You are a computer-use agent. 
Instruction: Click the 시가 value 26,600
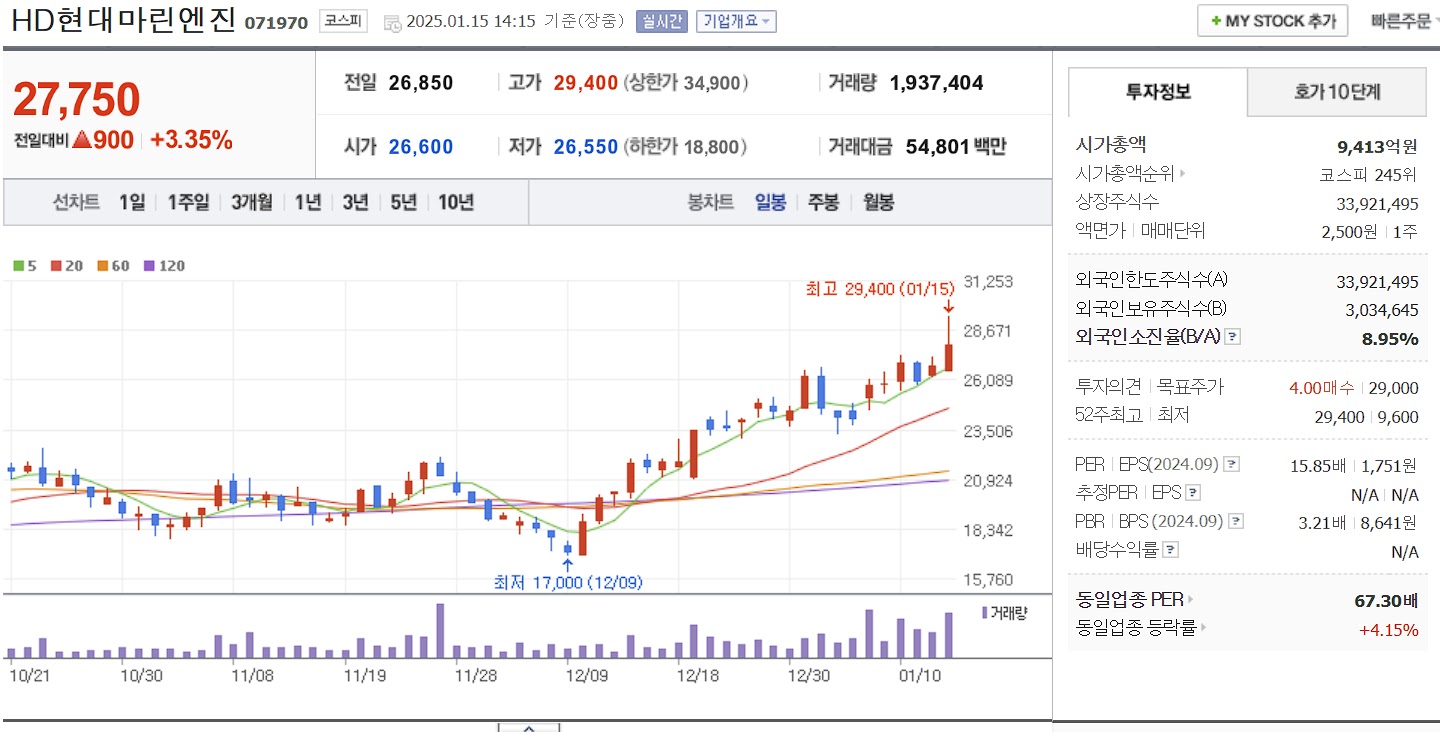421,147
